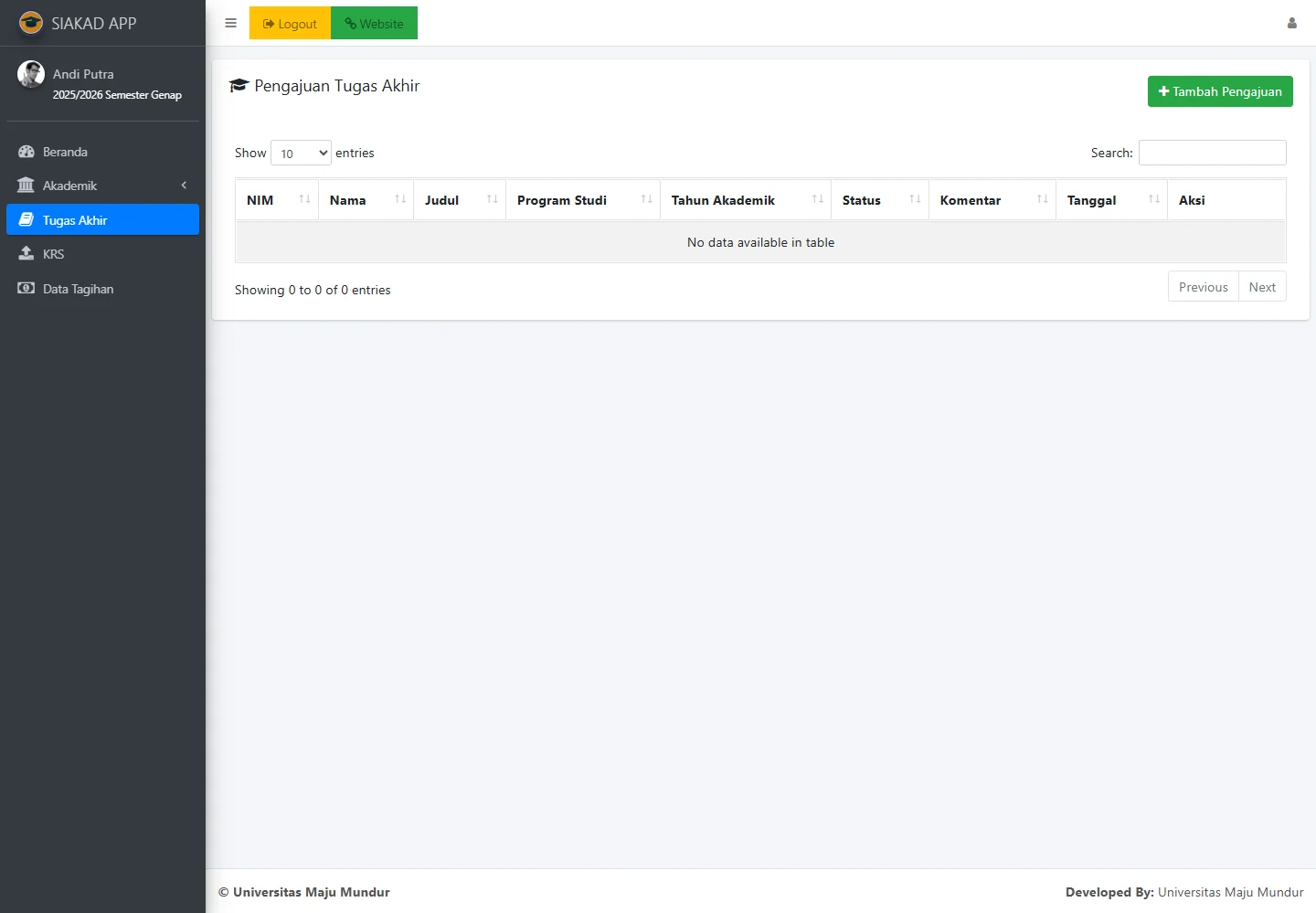Click the Data Tagihan money icon
Screen dimensions: 1316x913
(27, 289)
